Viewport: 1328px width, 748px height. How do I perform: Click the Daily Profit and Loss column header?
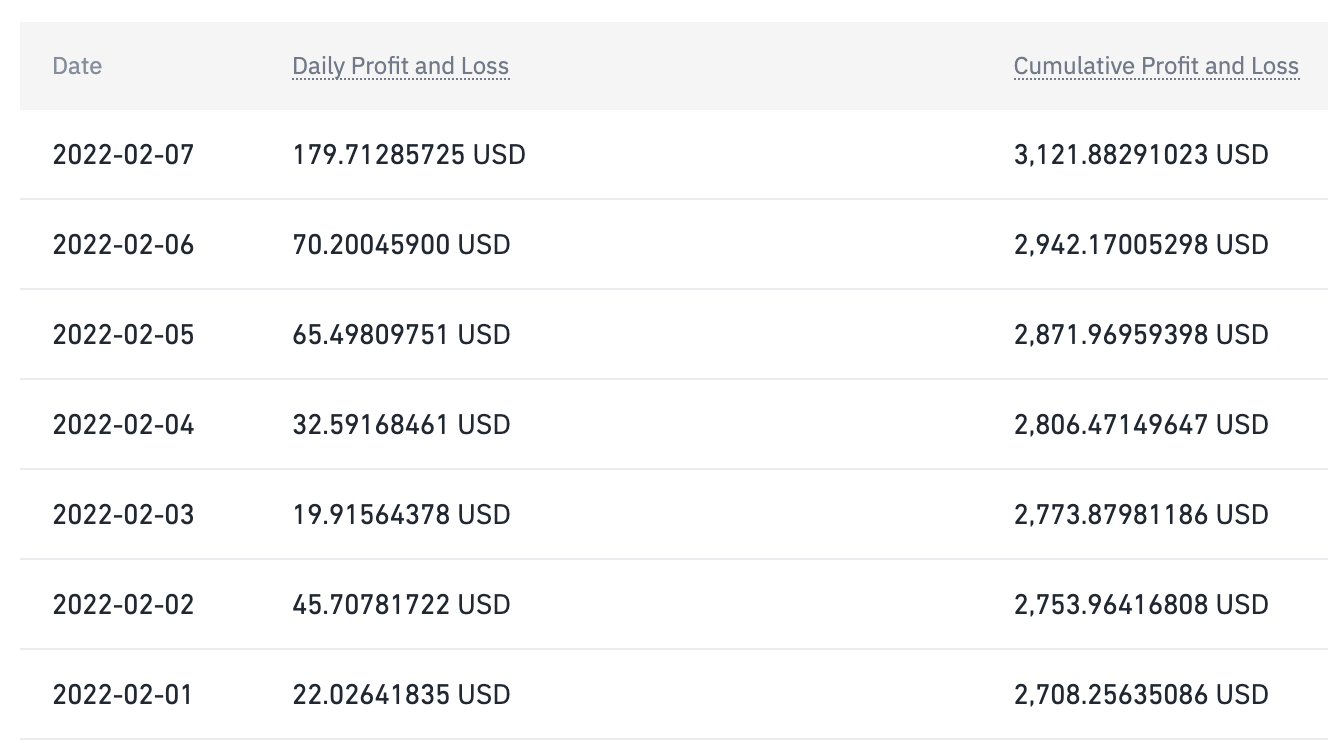pyautogui.click(x=401, y=66)
